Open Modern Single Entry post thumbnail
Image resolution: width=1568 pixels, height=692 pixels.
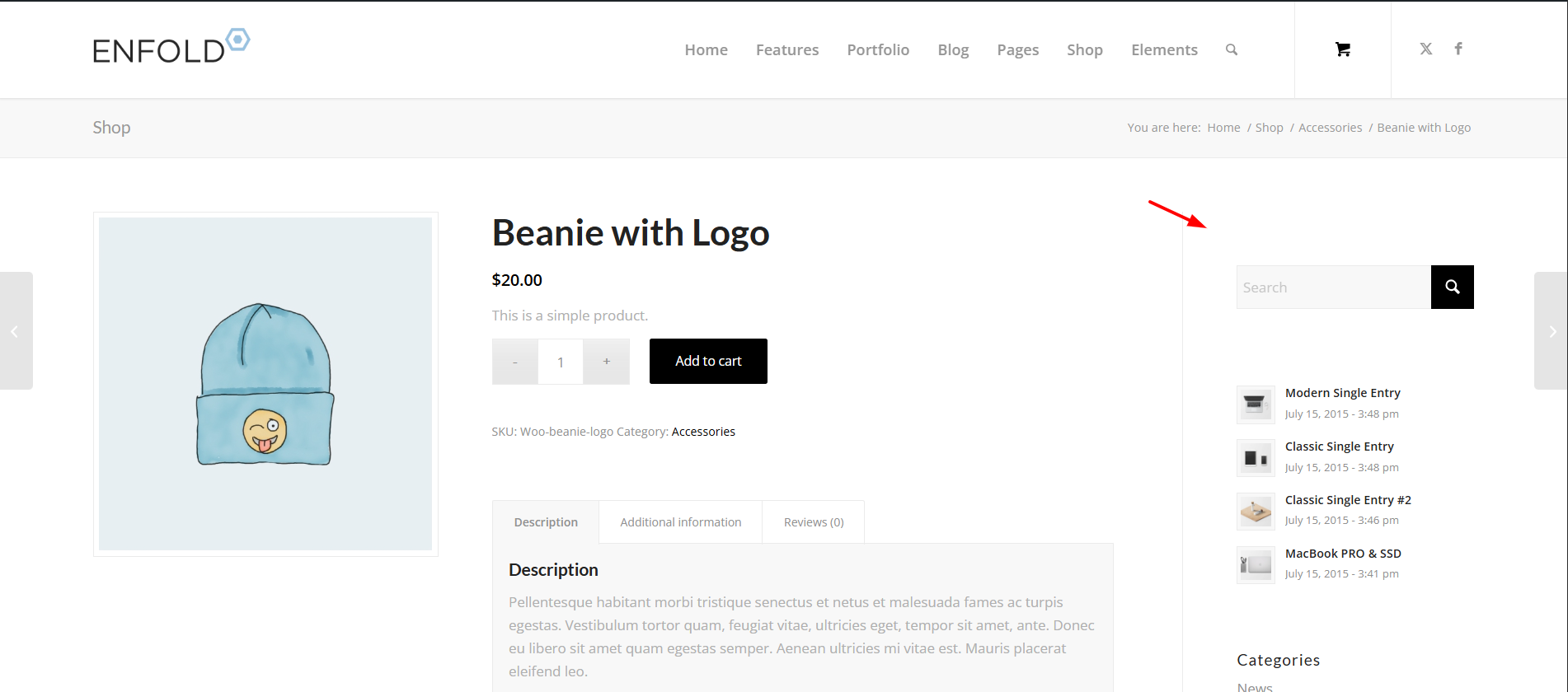1256,404
